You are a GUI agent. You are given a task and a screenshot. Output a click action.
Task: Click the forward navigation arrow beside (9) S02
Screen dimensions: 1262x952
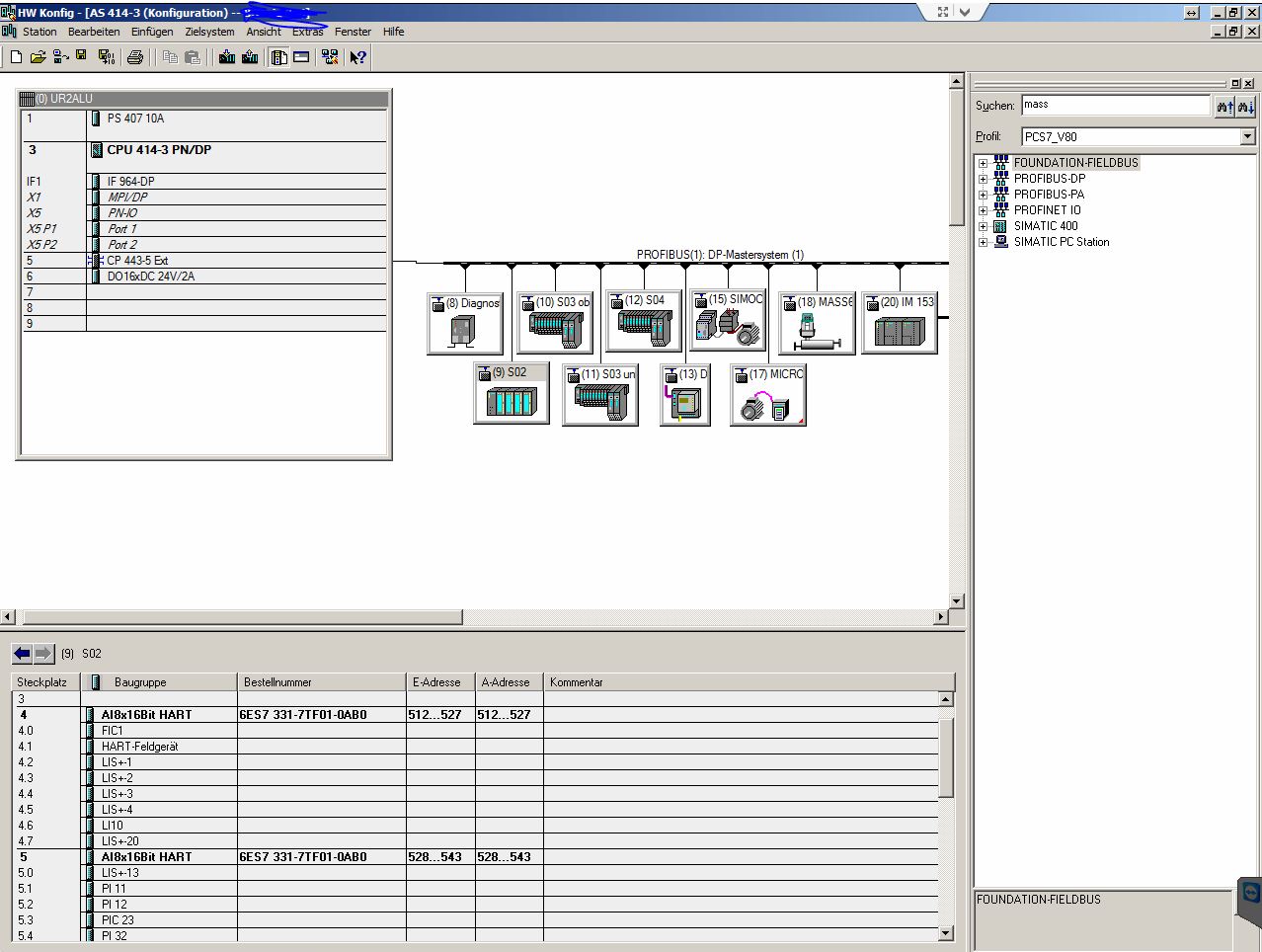[x=43, y=653]
